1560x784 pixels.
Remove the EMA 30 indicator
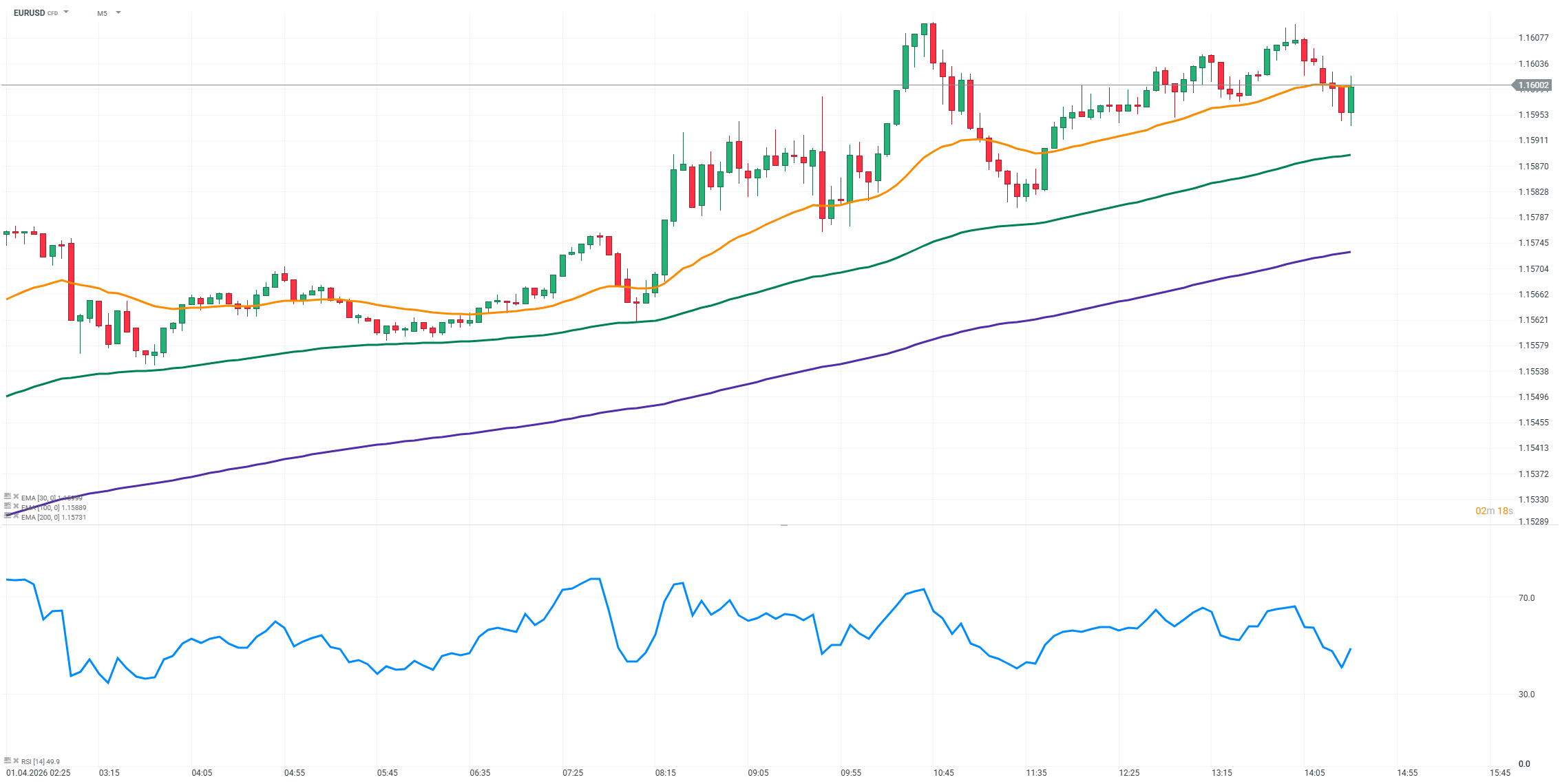pos(16,496)
